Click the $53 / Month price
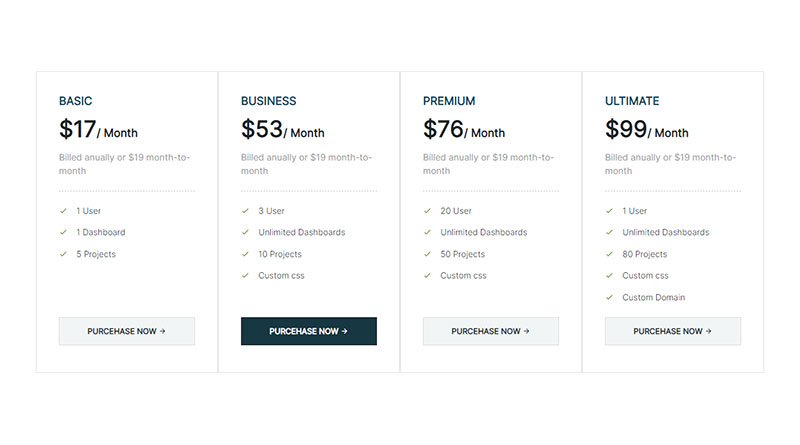 point(283,130)
